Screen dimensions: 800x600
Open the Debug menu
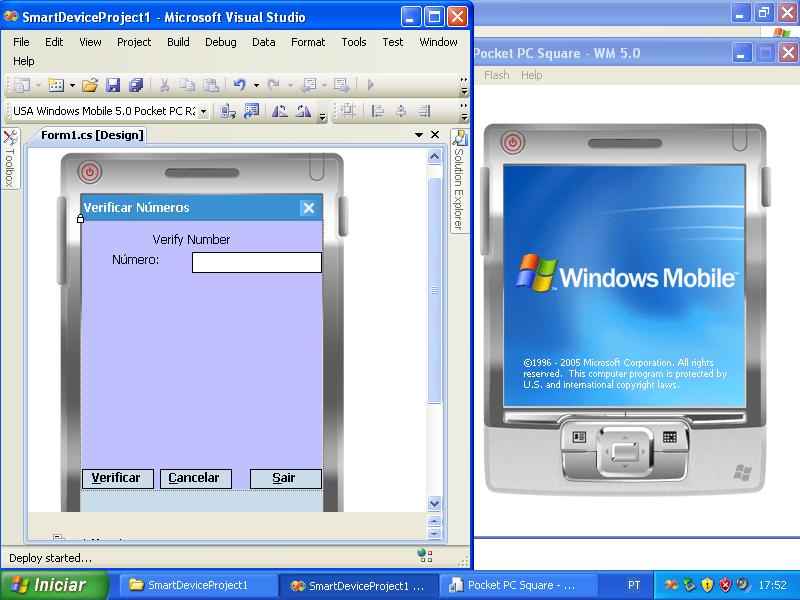(x=220, y=42)
